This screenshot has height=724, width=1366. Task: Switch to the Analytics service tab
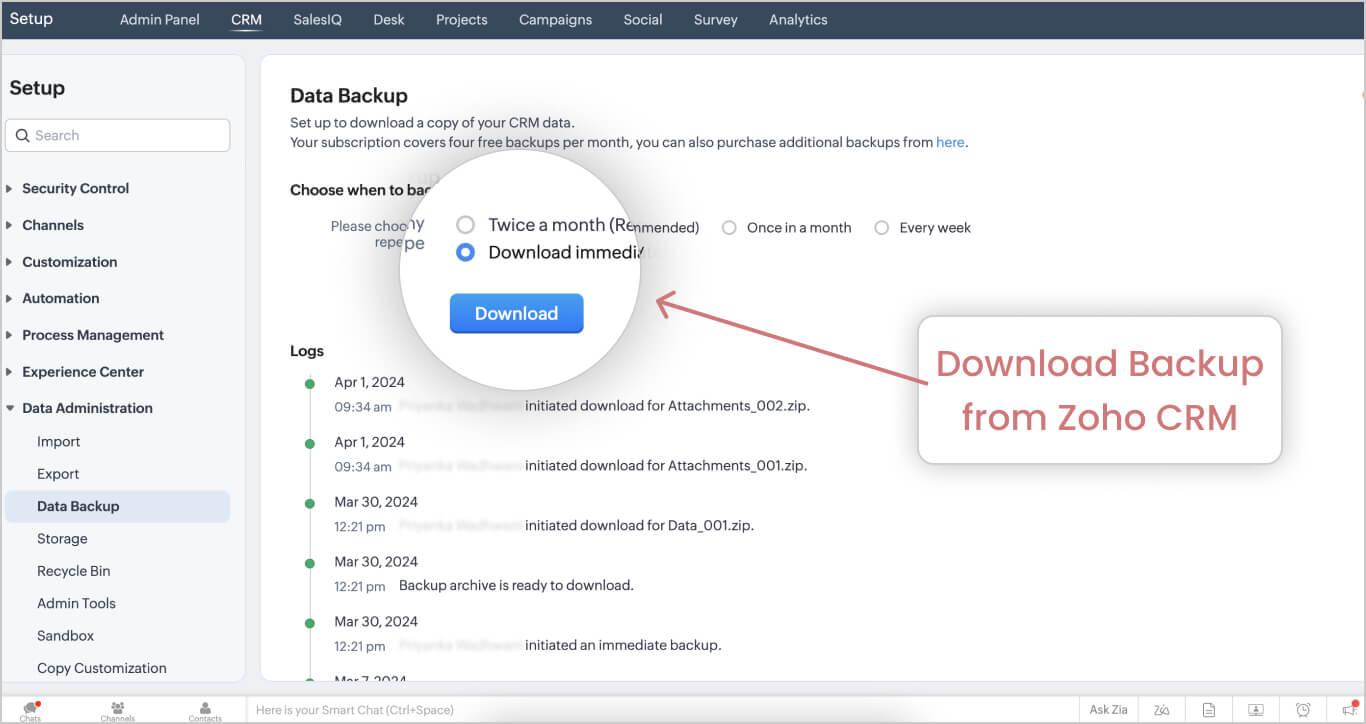tap(797, 19)
